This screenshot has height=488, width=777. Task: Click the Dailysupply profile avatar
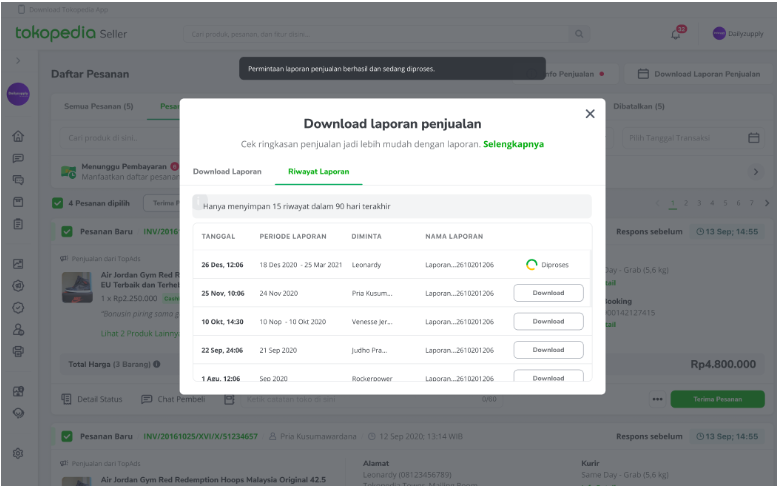719,34
